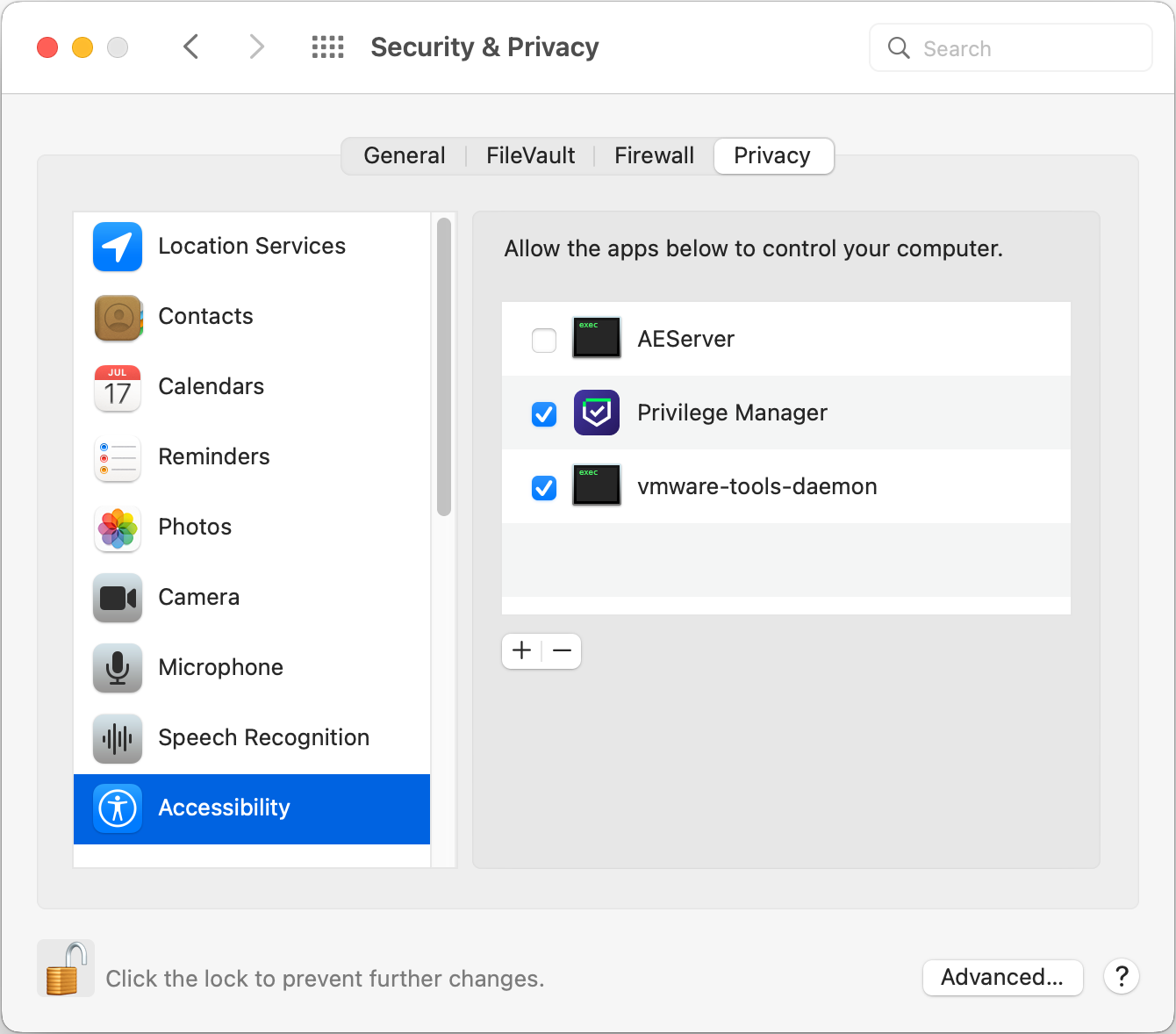Click the Contacts book icon

[x=118, y=317]
